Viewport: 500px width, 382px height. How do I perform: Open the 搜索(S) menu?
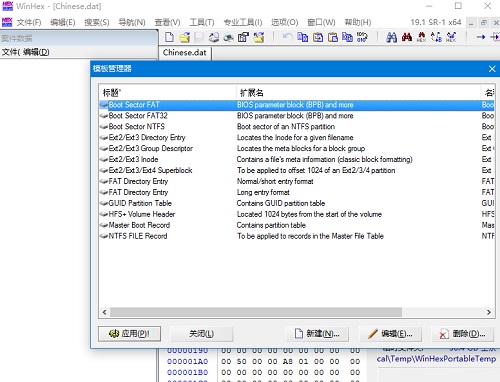click(x=97, y=22)
